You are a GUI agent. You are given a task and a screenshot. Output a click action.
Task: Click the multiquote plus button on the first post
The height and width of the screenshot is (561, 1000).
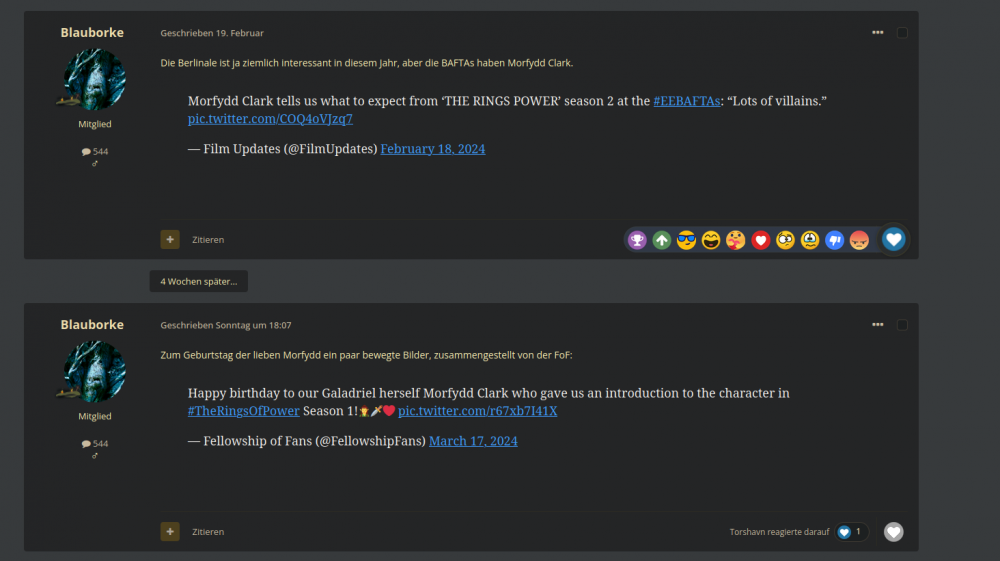(170, 240)
